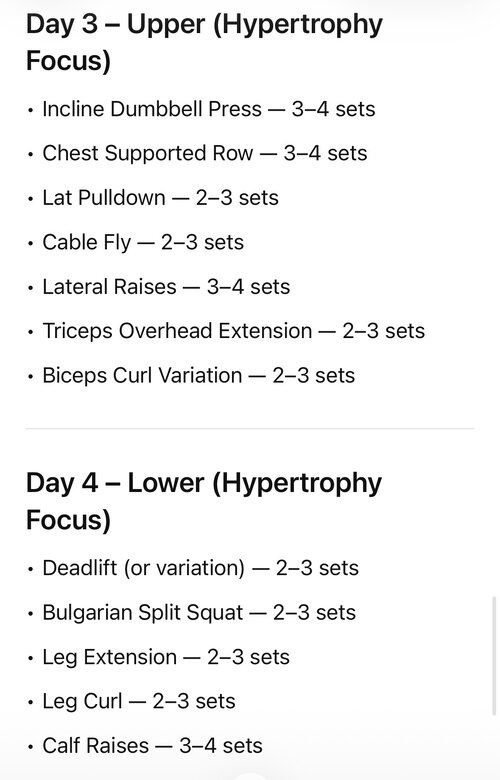Click the bullet before Lat Pulldown
Image resolution: width=500 pixels, height=780 pixels.
tap(31, 199)
